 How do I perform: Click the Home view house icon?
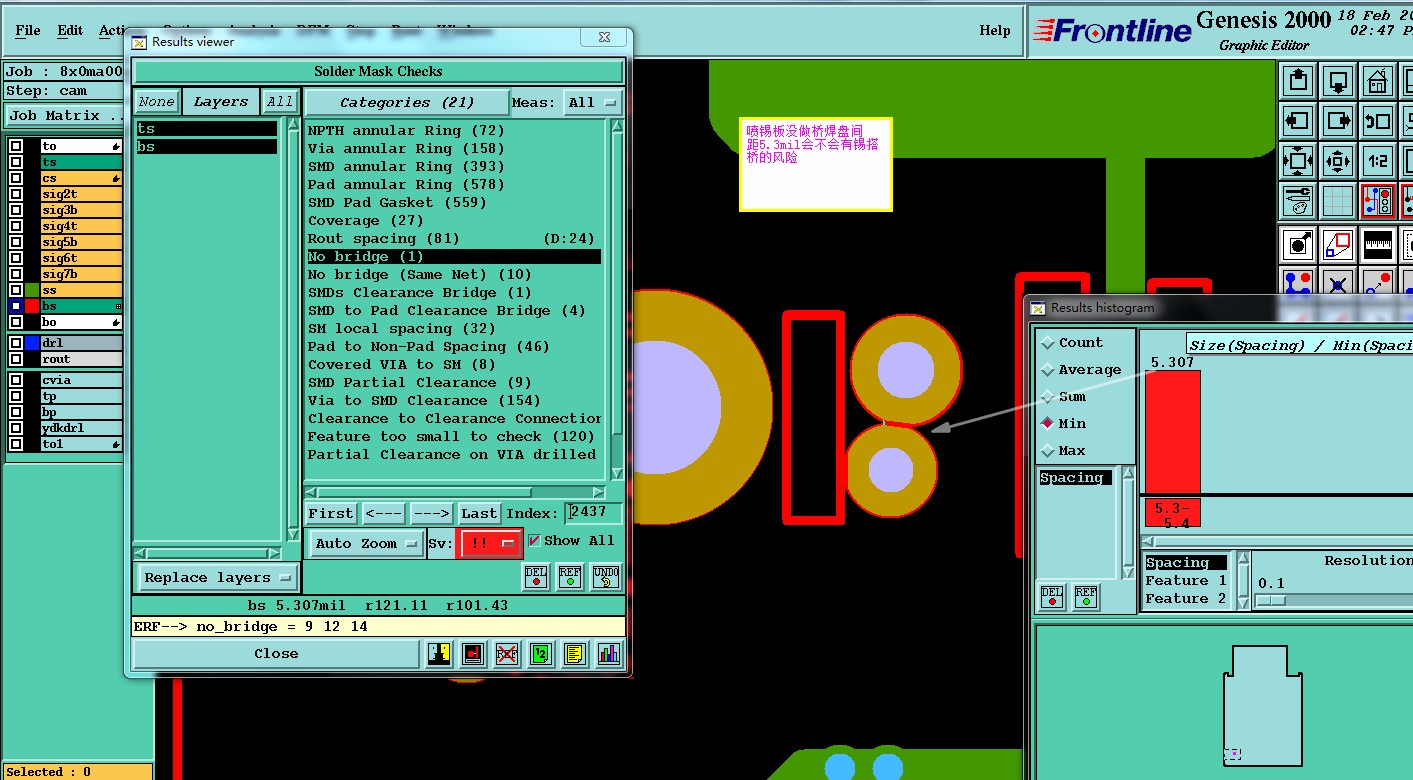1378,80
